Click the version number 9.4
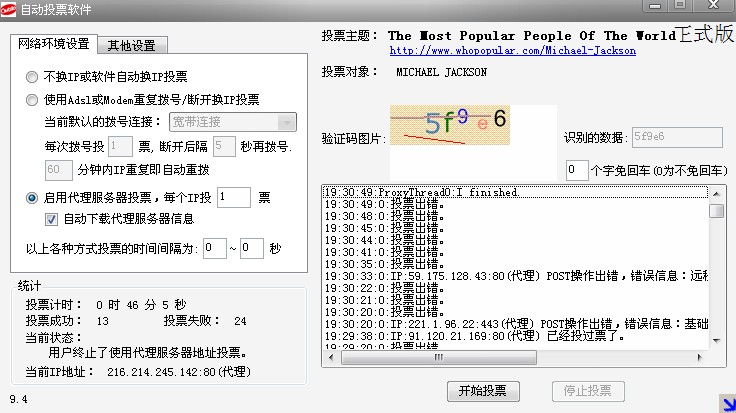The width and height of the screenshot is (736, 413). (18, 399)
